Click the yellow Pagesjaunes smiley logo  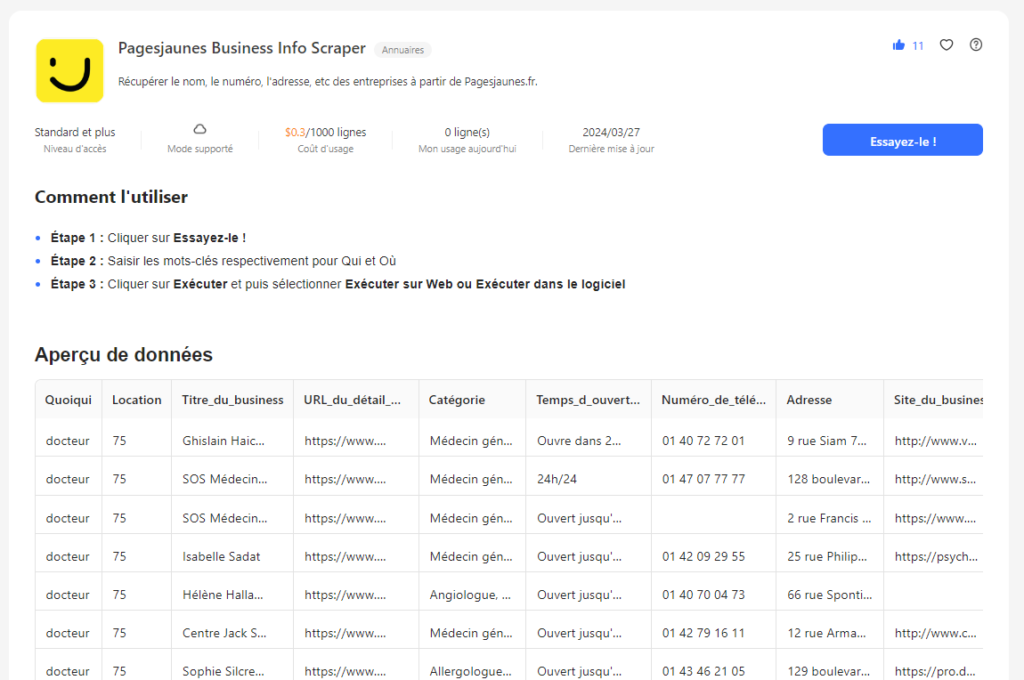tap(69, 71)
